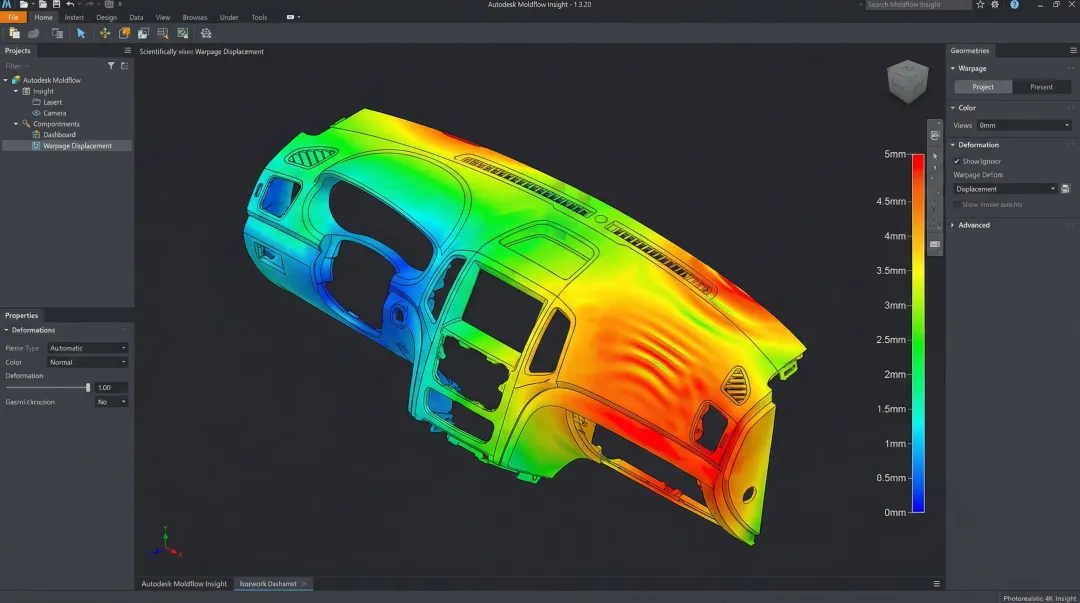
Task: Switch to the Autodesk Moldflow Insight bottom tab
Action: pos(184,584)
